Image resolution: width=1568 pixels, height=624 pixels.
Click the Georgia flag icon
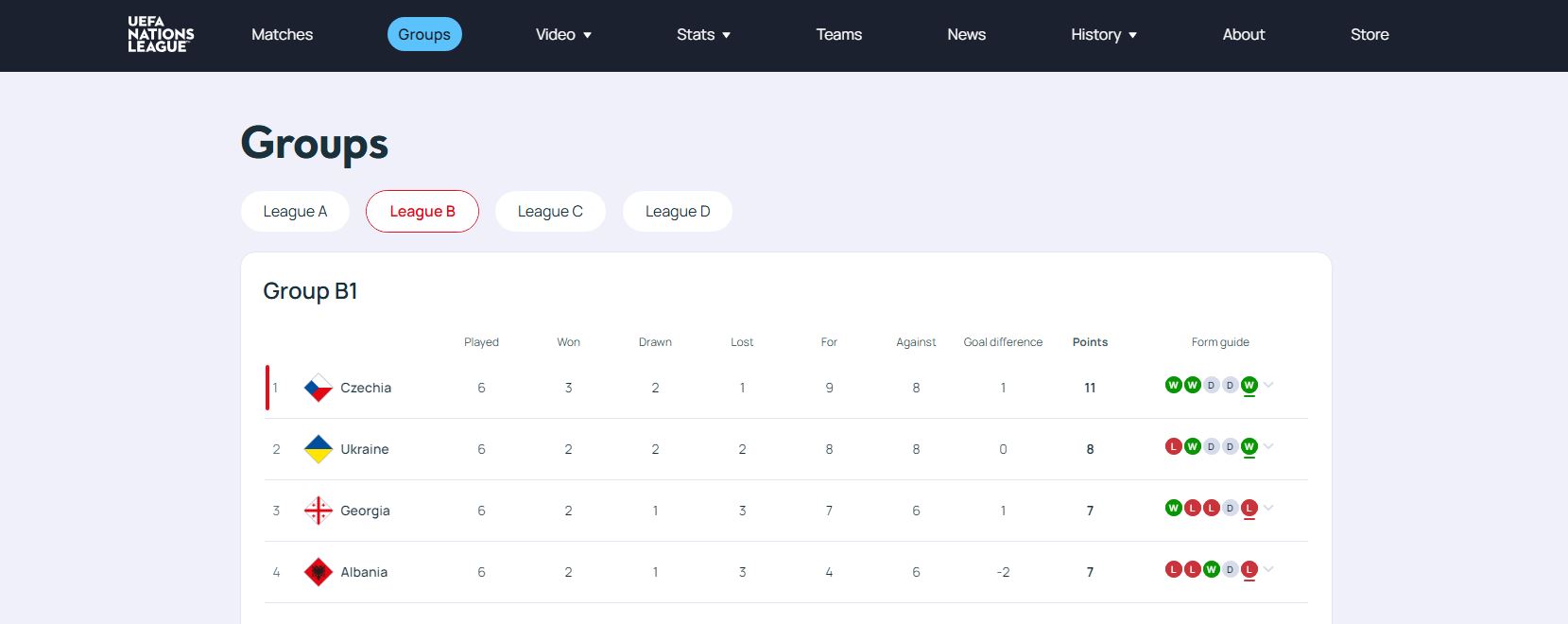pyautogui.click(x=318, y=511)
